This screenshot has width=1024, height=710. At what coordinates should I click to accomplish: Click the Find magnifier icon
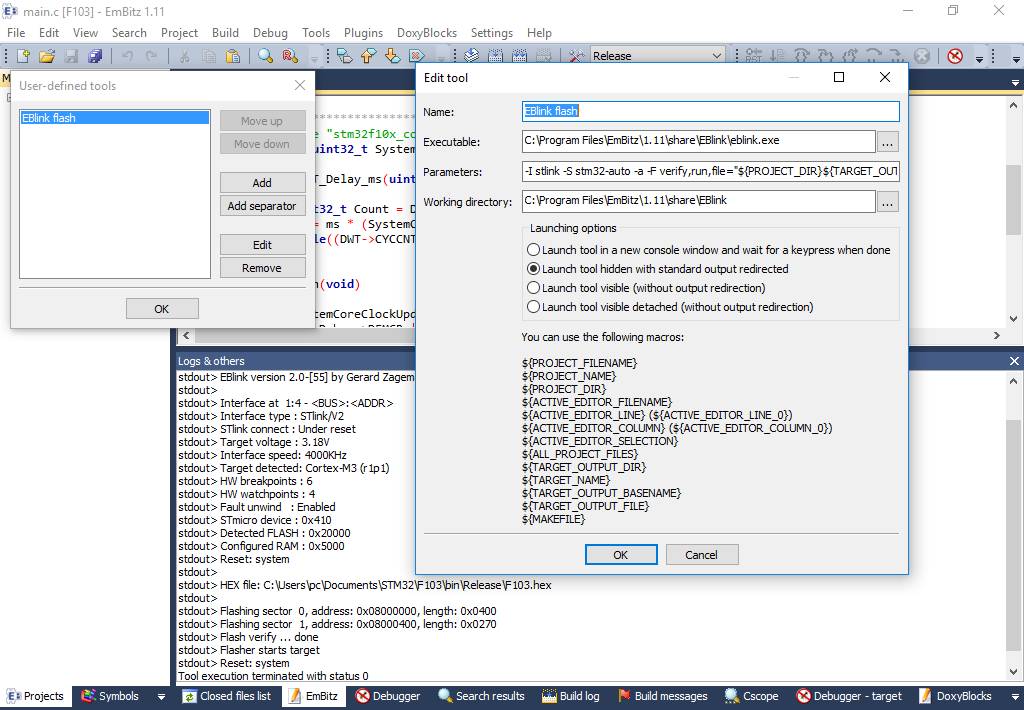pos(265,56)
